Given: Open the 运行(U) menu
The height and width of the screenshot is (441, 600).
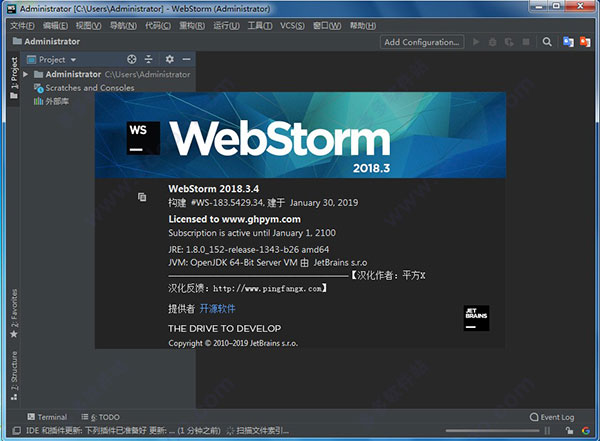Looking at the screenshot, I should pyautogui.click(x=227, y=26).
